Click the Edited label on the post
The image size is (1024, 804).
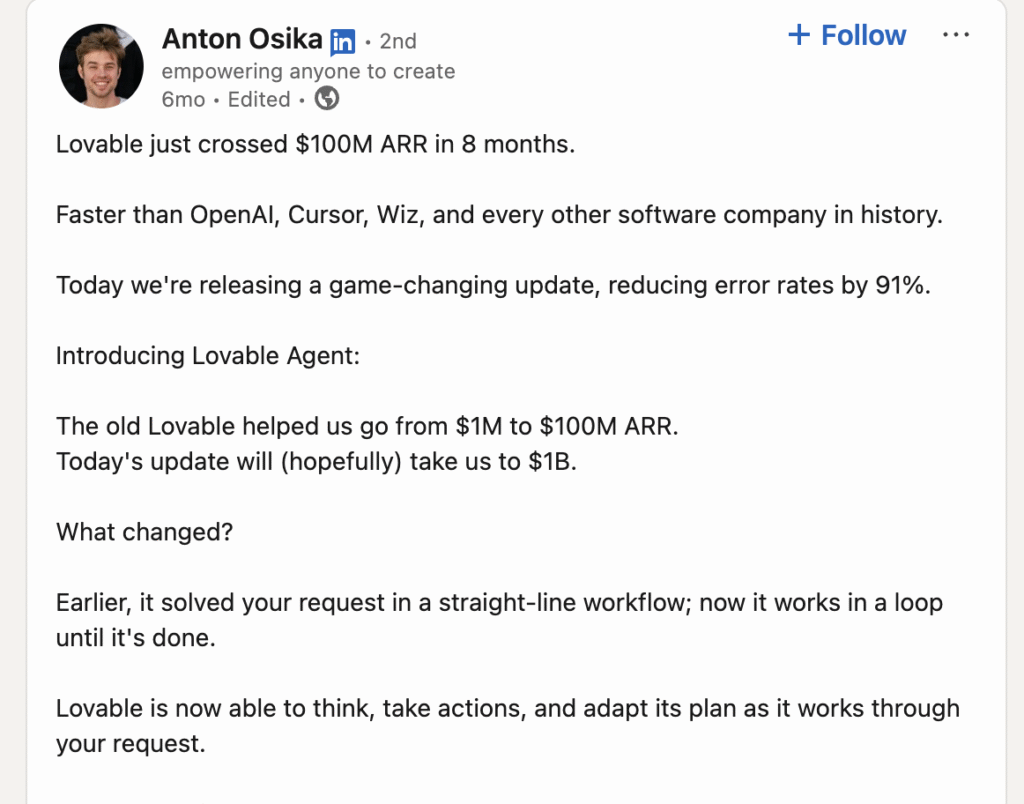[258, 99]
